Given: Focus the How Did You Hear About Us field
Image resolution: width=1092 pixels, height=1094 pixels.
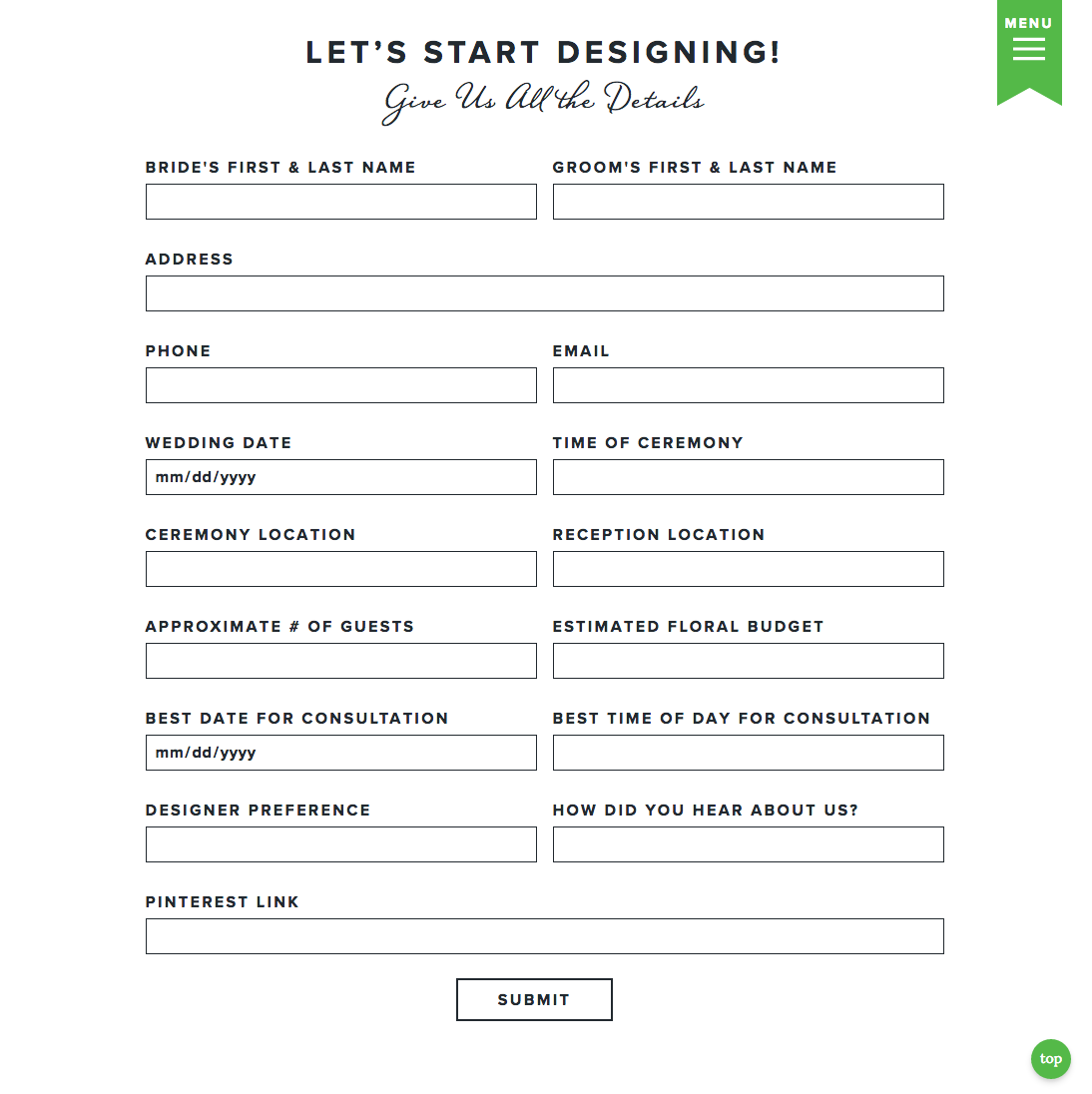Looking at the screenshot, I should [x=748, y=844].
